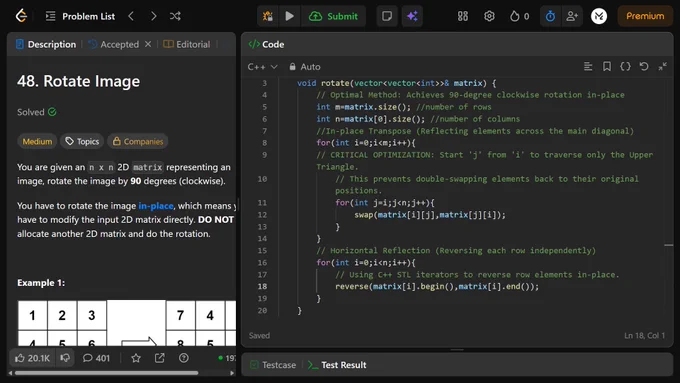The width and height of the screenshot is (680, 383).
Task: Collapse the editor fullscreen icon
Action: [x=663, y=66]
